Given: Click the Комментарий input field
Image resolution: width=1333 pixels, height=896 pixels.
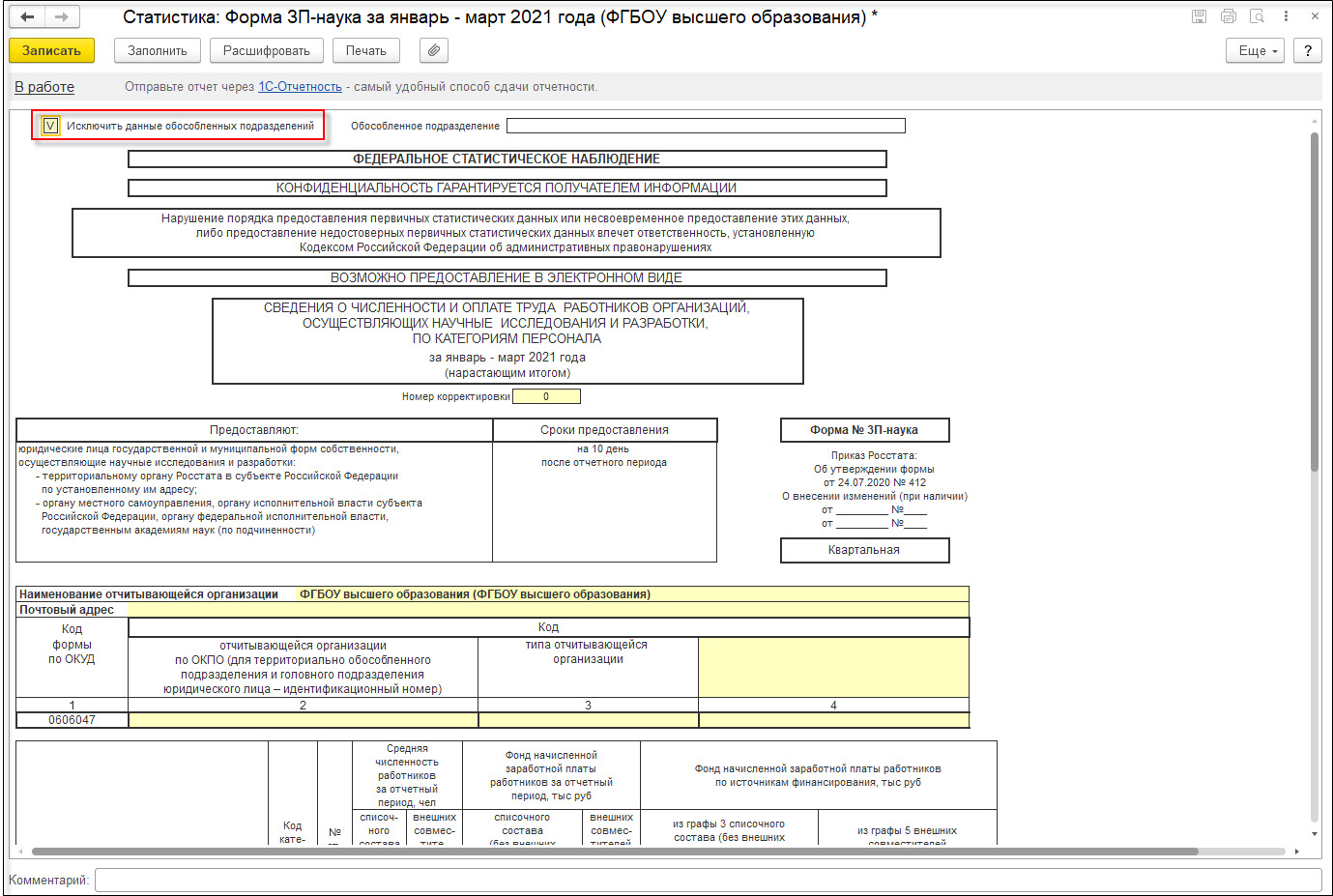Looking at the screenshot, I should click(708, 880).
